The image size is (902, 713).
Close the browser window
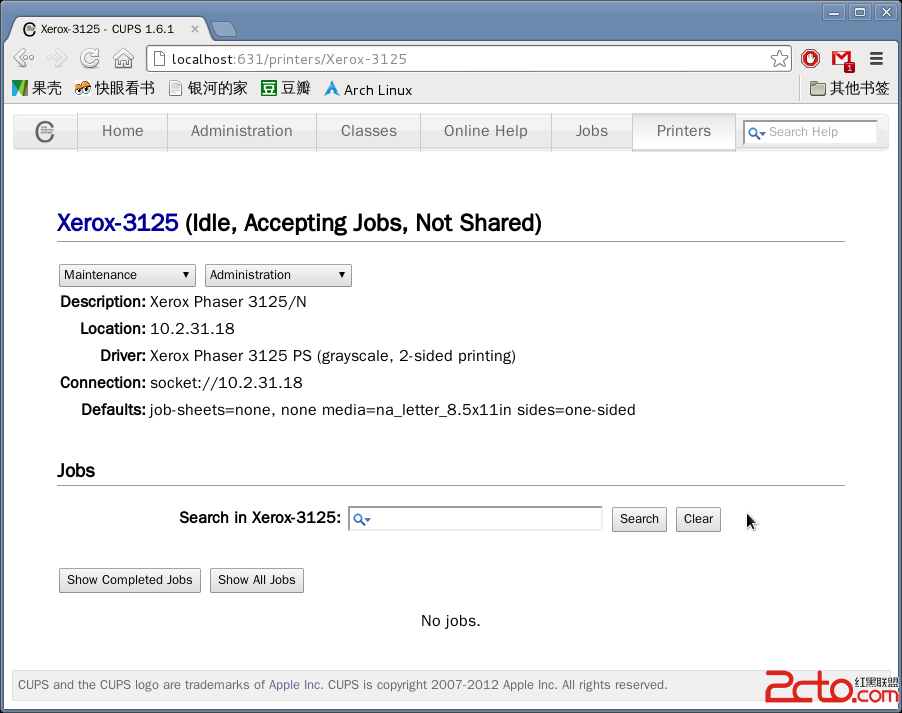click(x=886, y=12)
